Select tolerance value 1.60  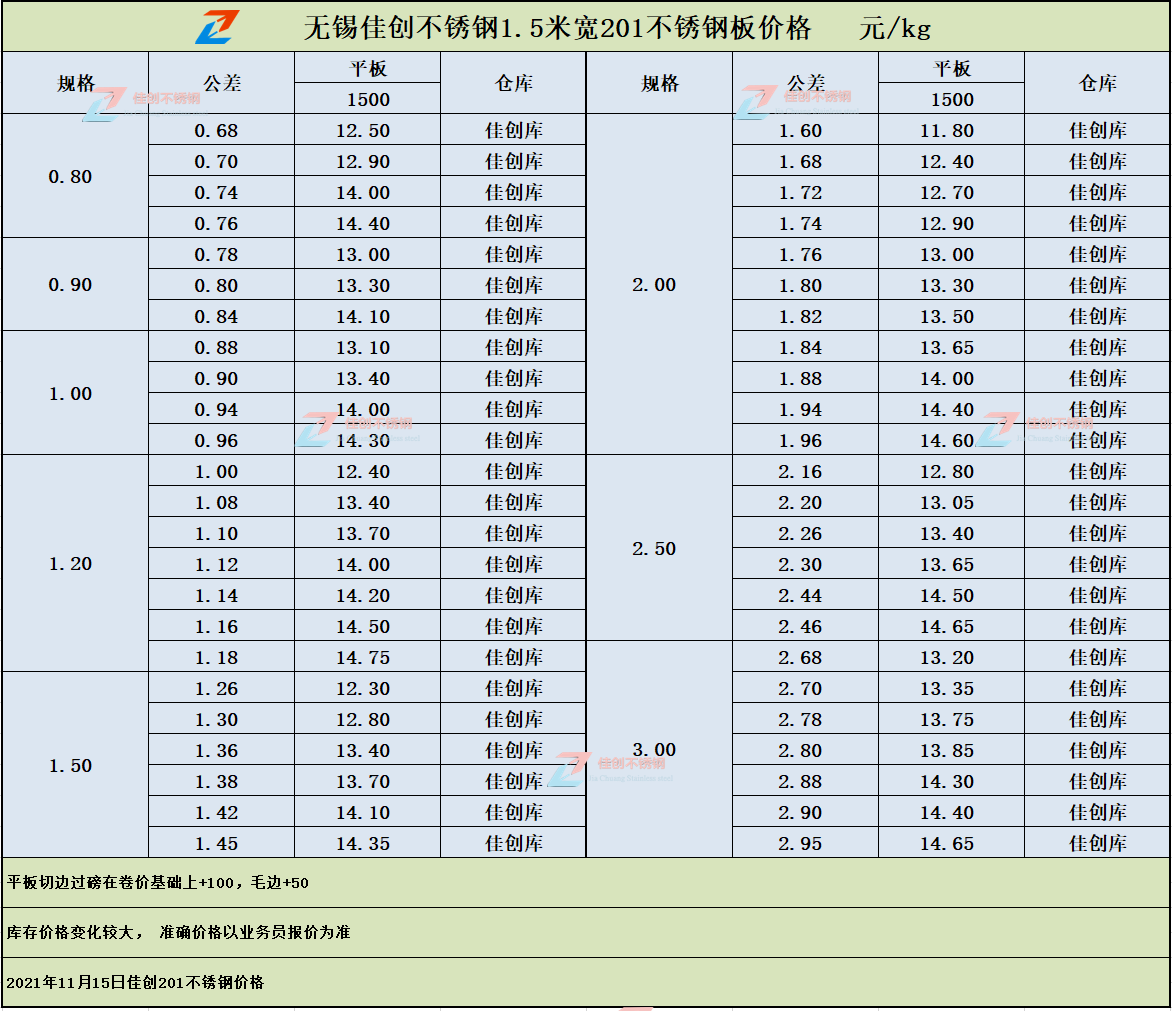(800, 131)
